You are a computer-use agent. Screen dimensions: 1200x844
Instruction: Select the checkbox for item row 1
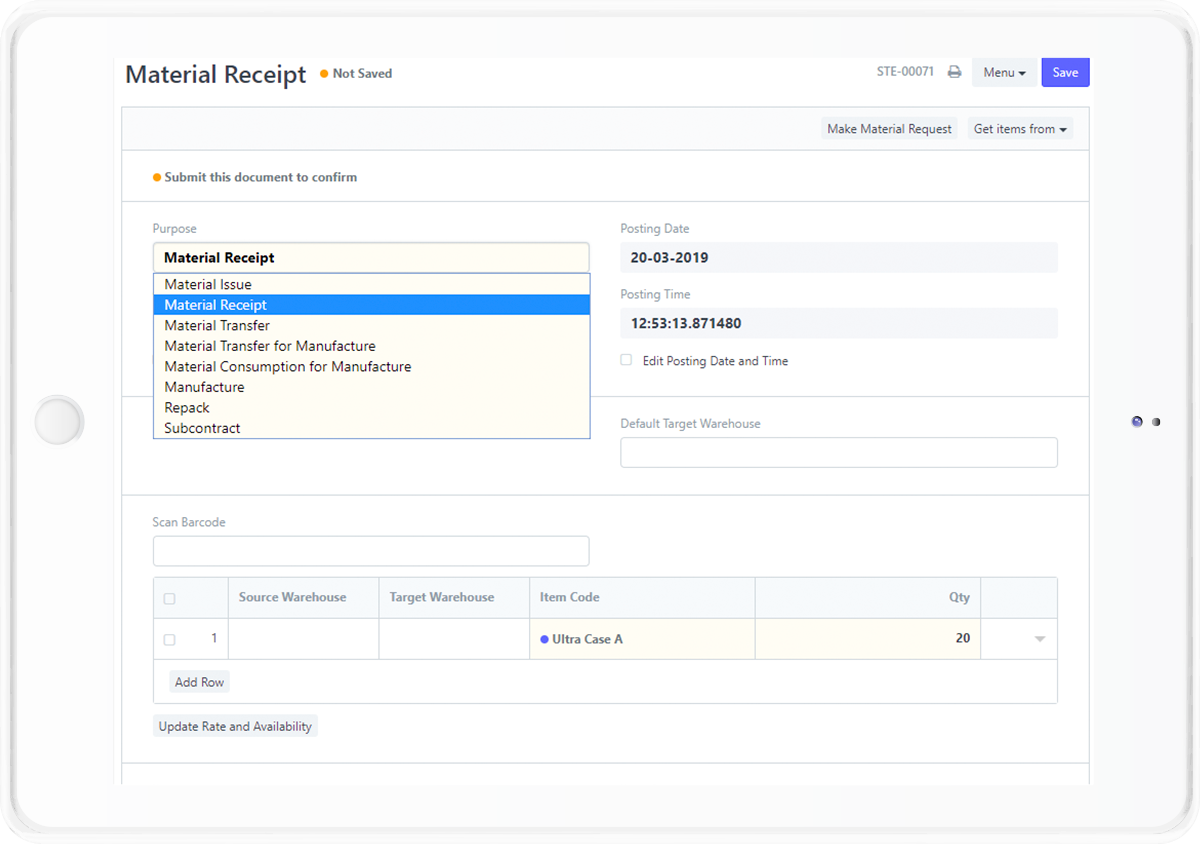[169, 638]
